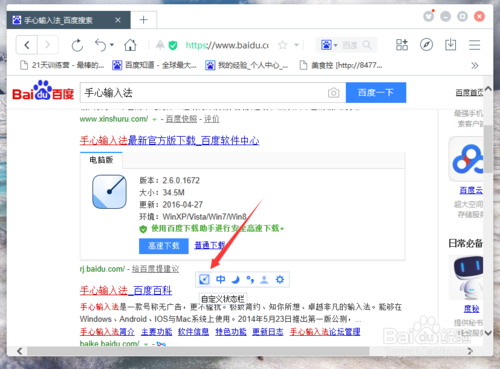500x369 pixels.
Task: Focus the Baidu search input field
Action: [x=203, y=93]
